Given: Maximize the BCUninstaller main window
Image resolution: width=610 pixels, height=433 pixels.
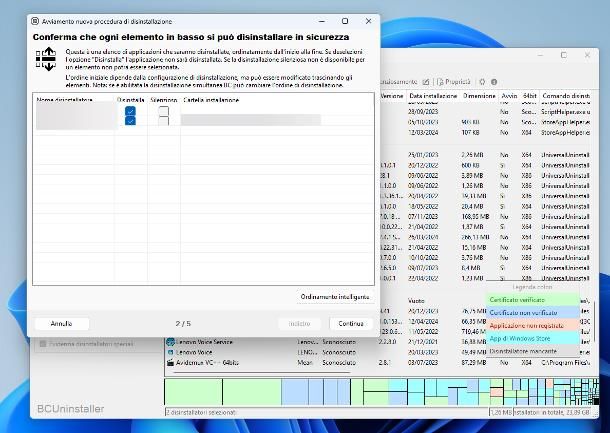Looking at the screenshot, I should click(564, 55).
